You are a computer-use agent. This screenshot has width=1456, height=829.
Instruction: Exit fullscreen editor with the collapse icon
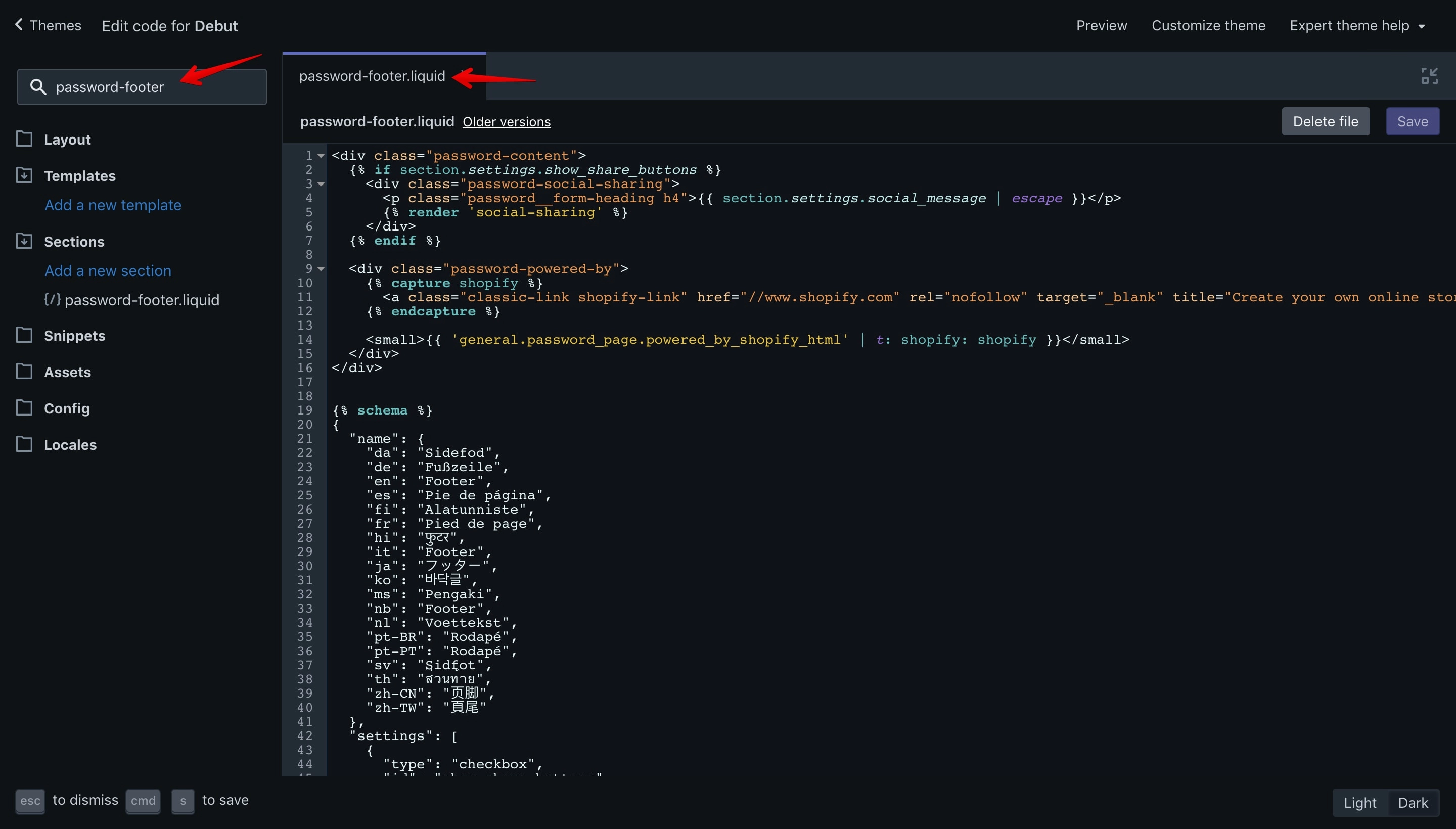click(1429, 76)
